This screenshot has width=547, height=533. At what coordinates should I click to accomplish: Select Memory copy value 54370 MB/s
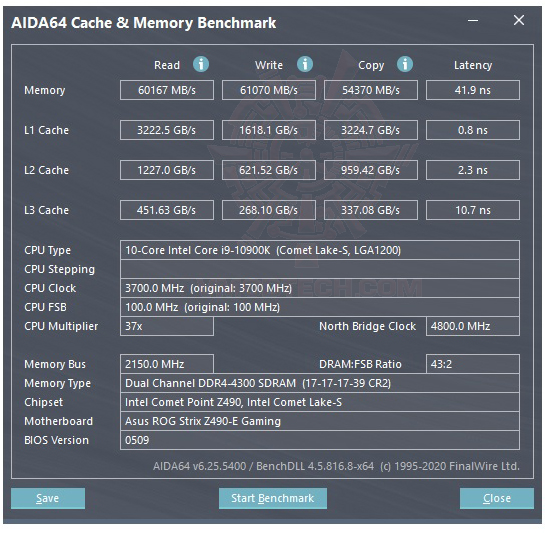pos(370,90)
